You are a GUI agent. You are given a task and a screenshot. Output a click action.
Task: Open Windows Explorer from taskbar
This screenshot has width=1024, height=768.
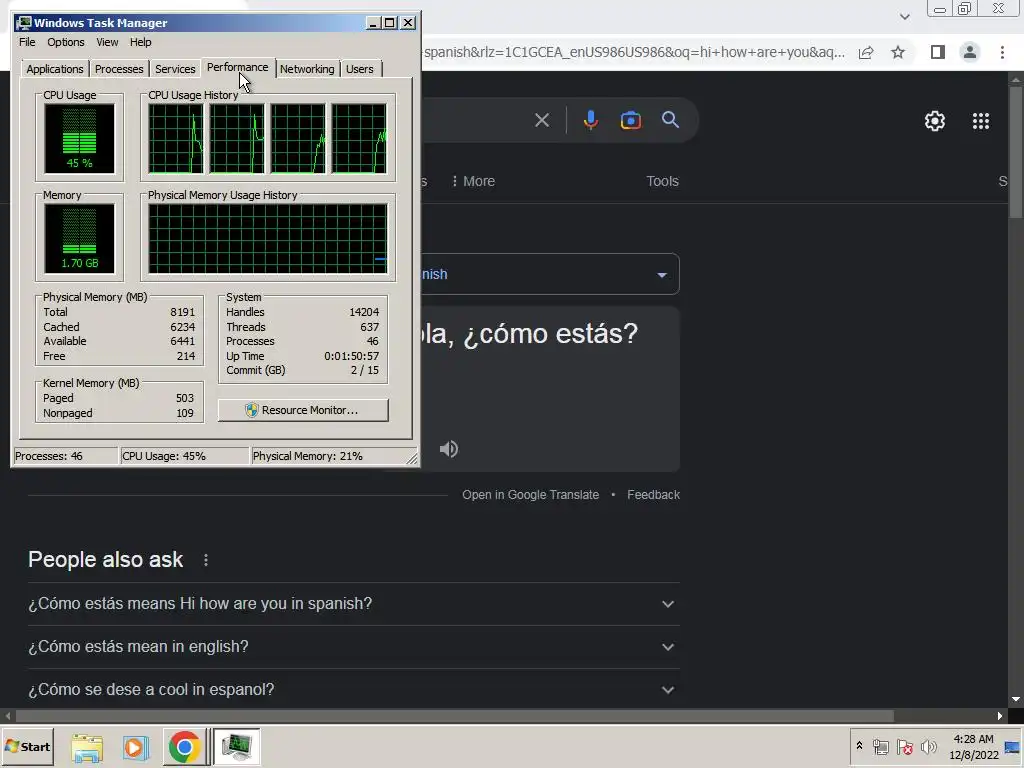coord(87,746)
